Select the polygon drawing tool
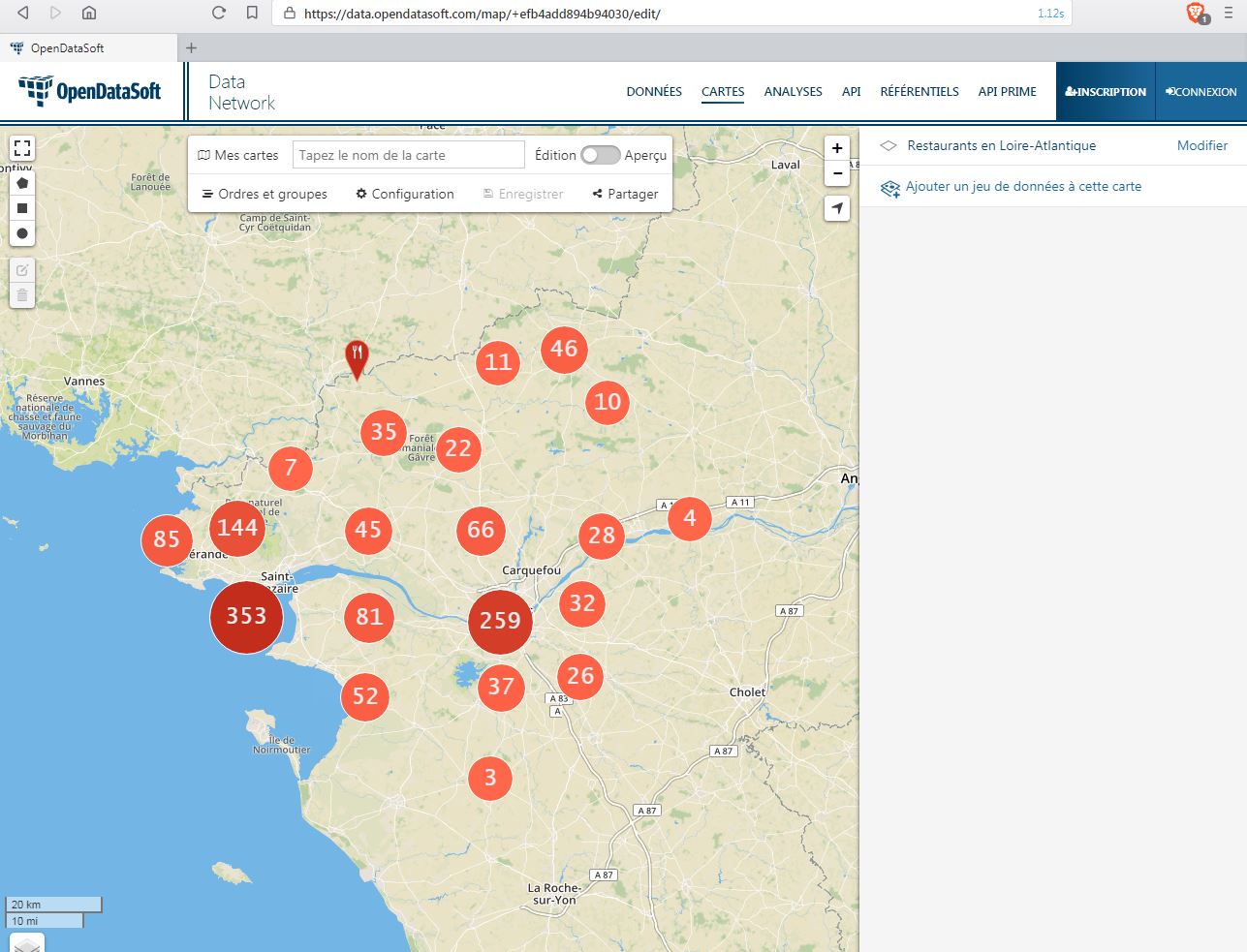1247x952 pixels. 22,183
